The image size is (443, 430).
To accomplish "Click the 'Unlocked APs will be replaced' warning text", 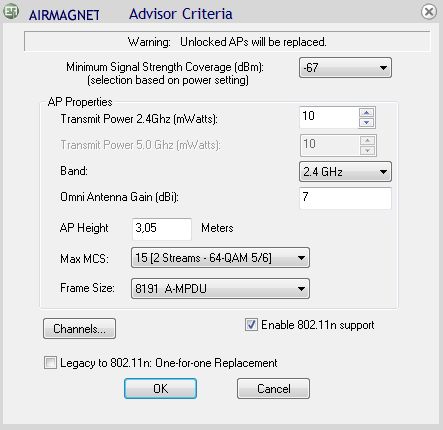I will [x=253, y=42].
